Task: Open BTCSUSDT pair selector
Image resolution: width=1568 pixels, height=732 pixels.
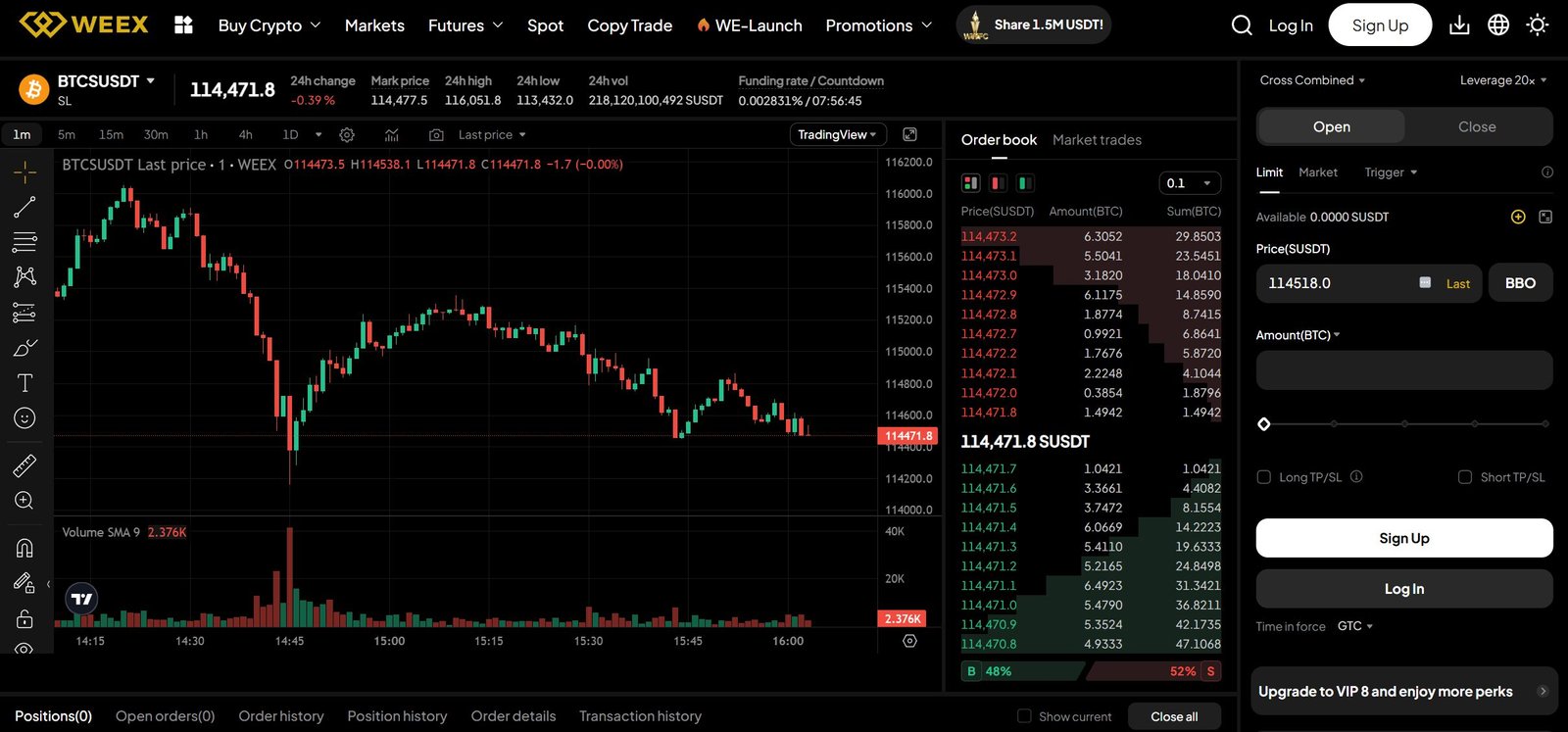Action: [x=106, y=81]
